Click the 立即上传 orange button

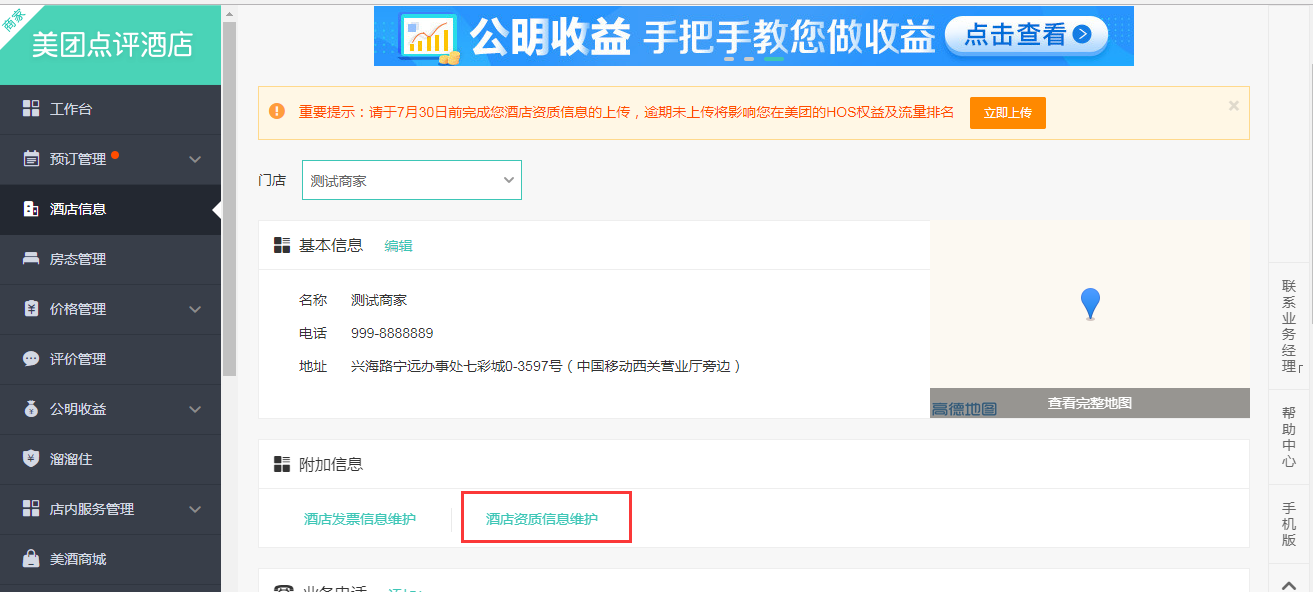click(x=1007, y=113)
